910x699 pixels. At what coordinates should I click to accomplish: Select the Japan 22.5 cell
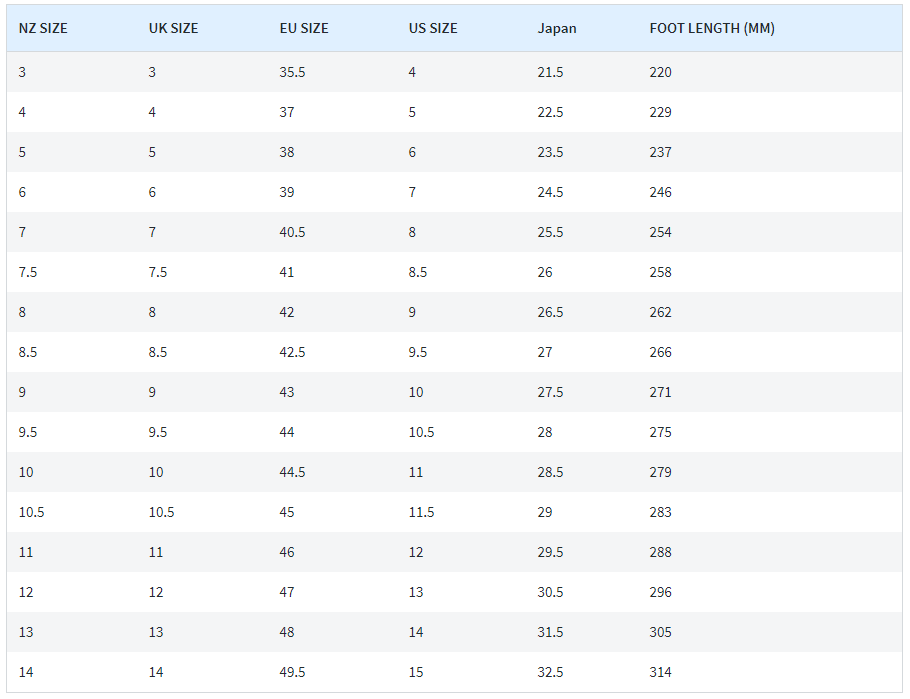coord(550,112)
